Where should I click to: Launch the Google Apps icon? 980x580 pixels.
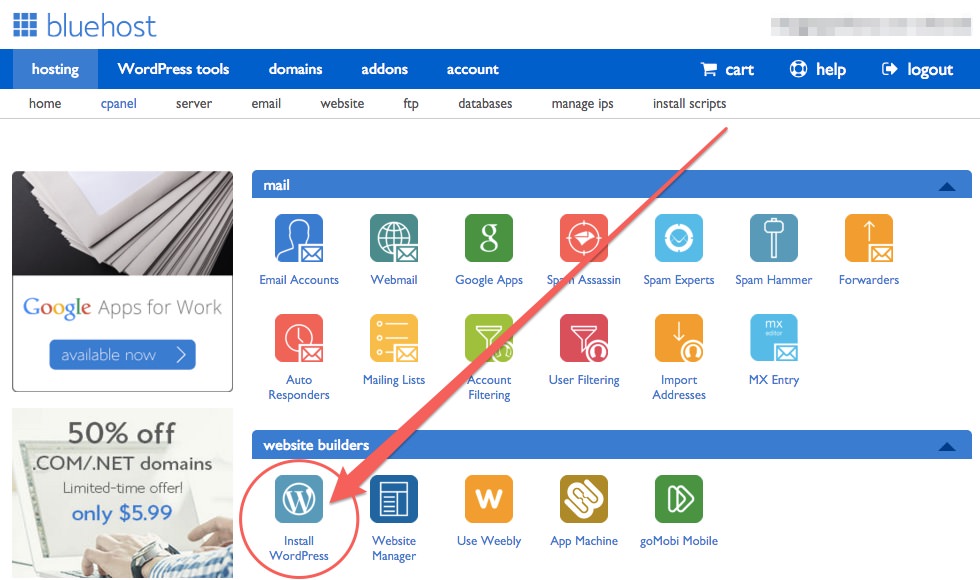coord(489,238)
